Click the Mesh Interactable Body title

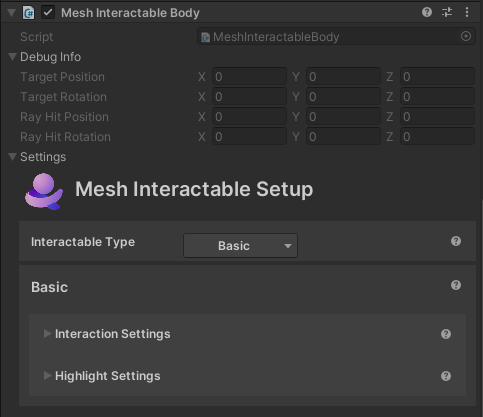[x=130, y=13]
